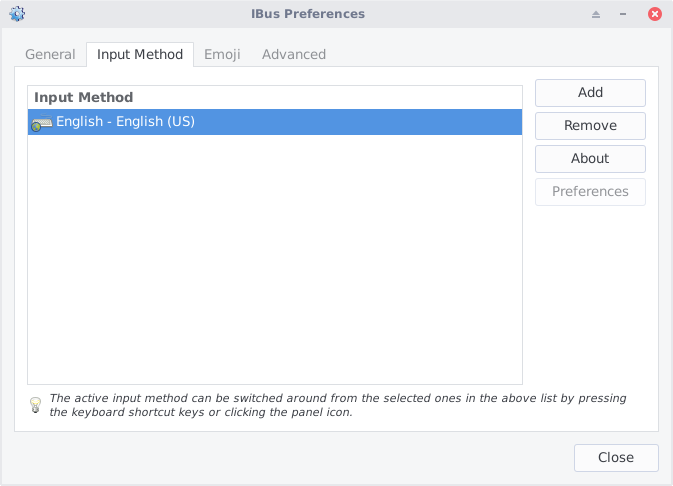Switch to the General tab
The height and width of the screenshot is (486, 673).
click(50, 55)
